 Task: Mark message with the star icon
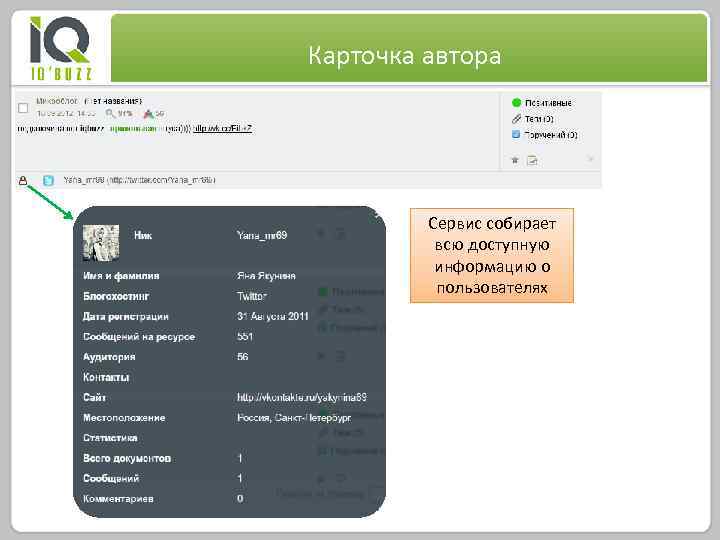(x=515, y=160)
